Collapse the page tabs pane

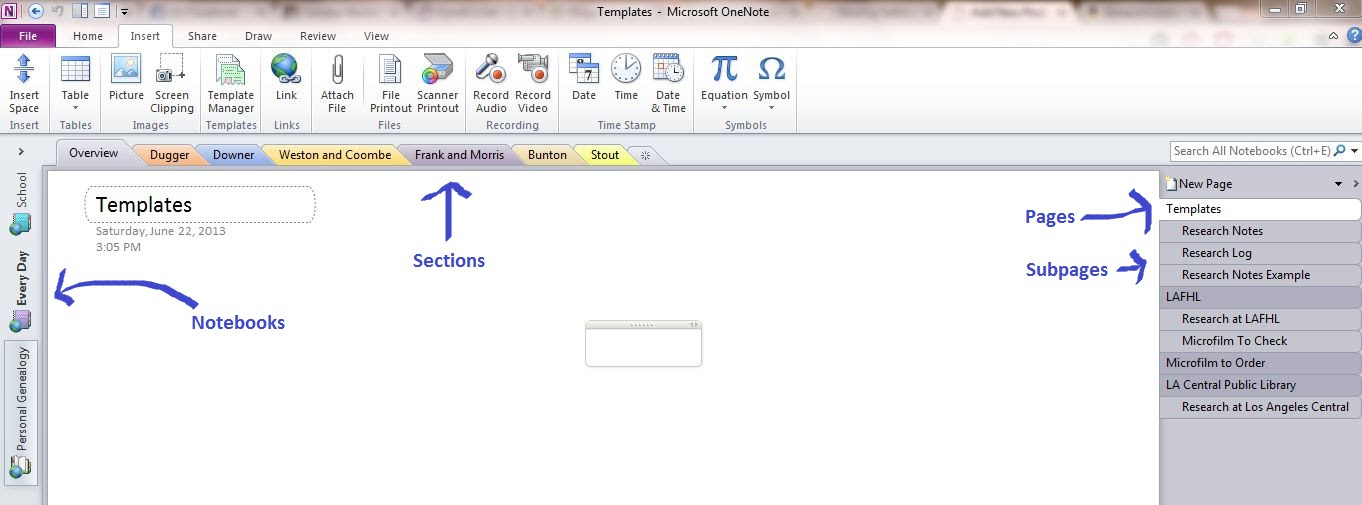[1355, 184]
